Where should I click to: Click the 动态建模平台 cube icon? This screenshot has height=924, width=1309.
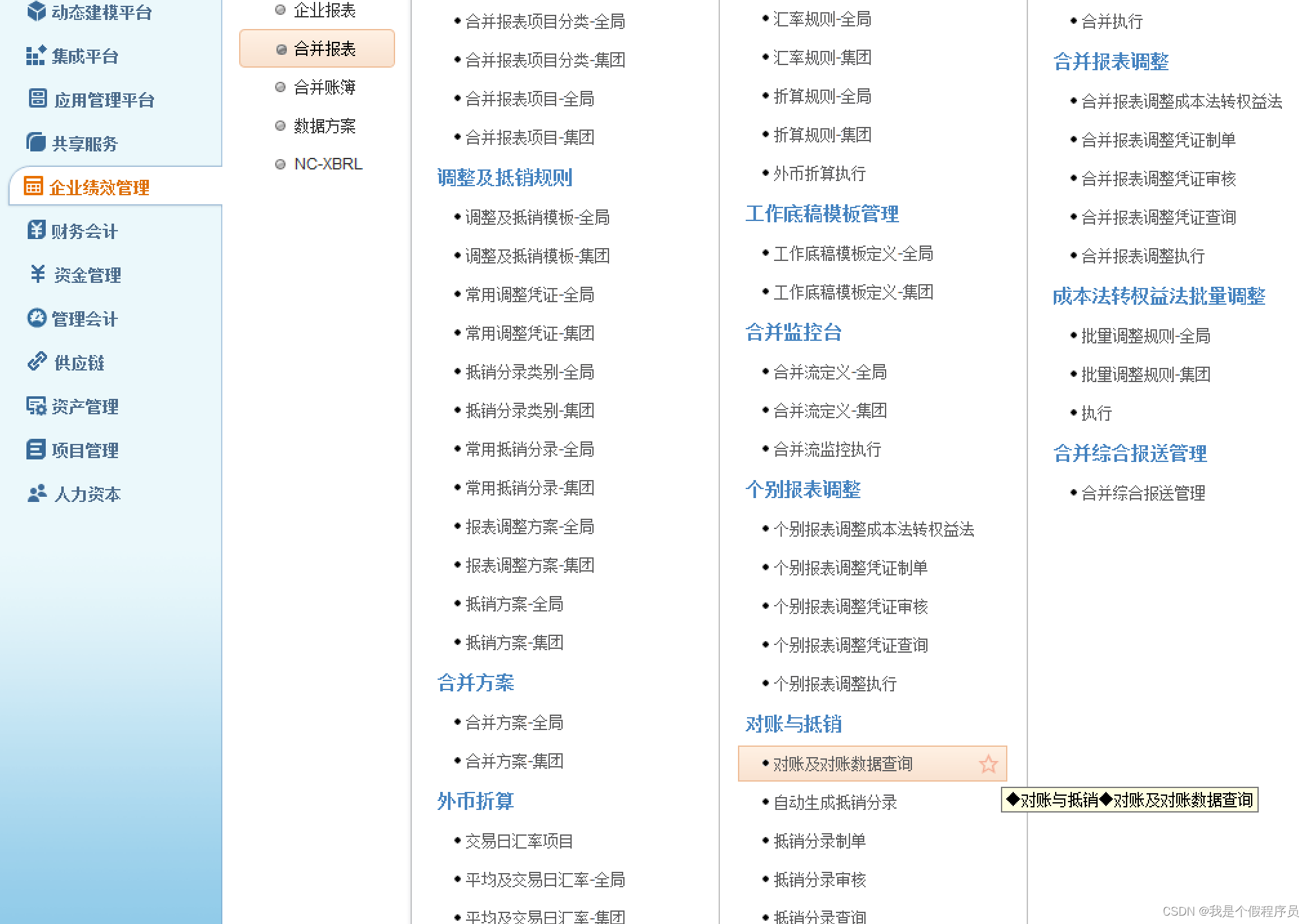(37, 11)
